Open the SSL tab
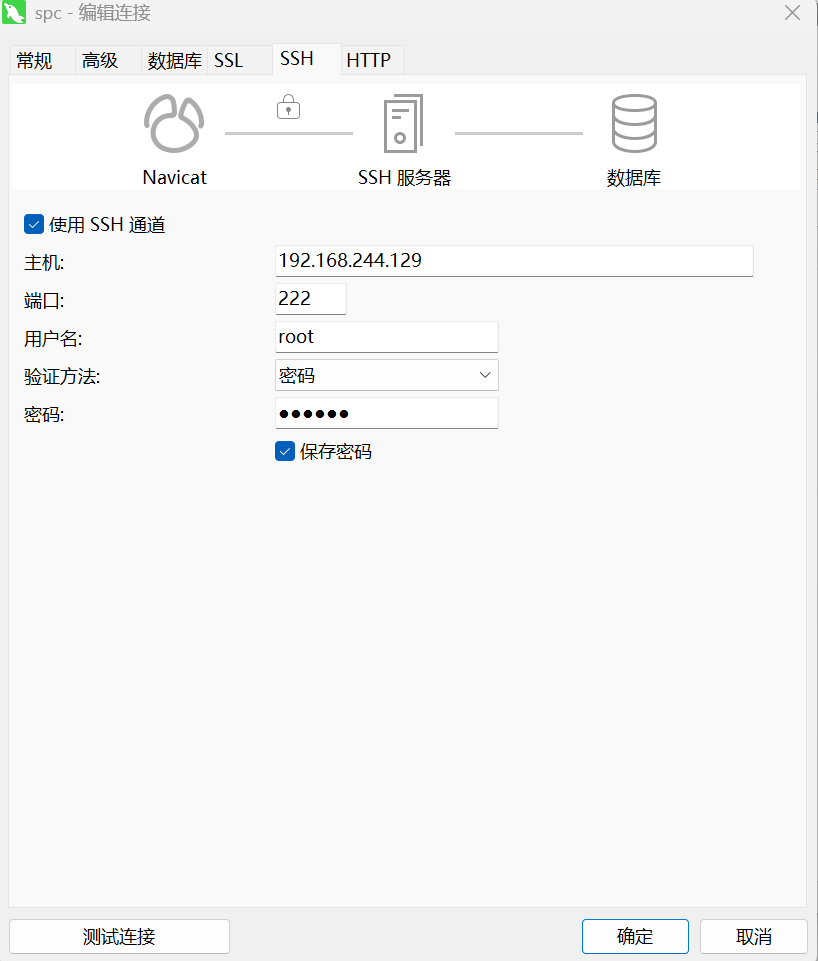Viewport: 818px width, 961px height. pos(229,61)
